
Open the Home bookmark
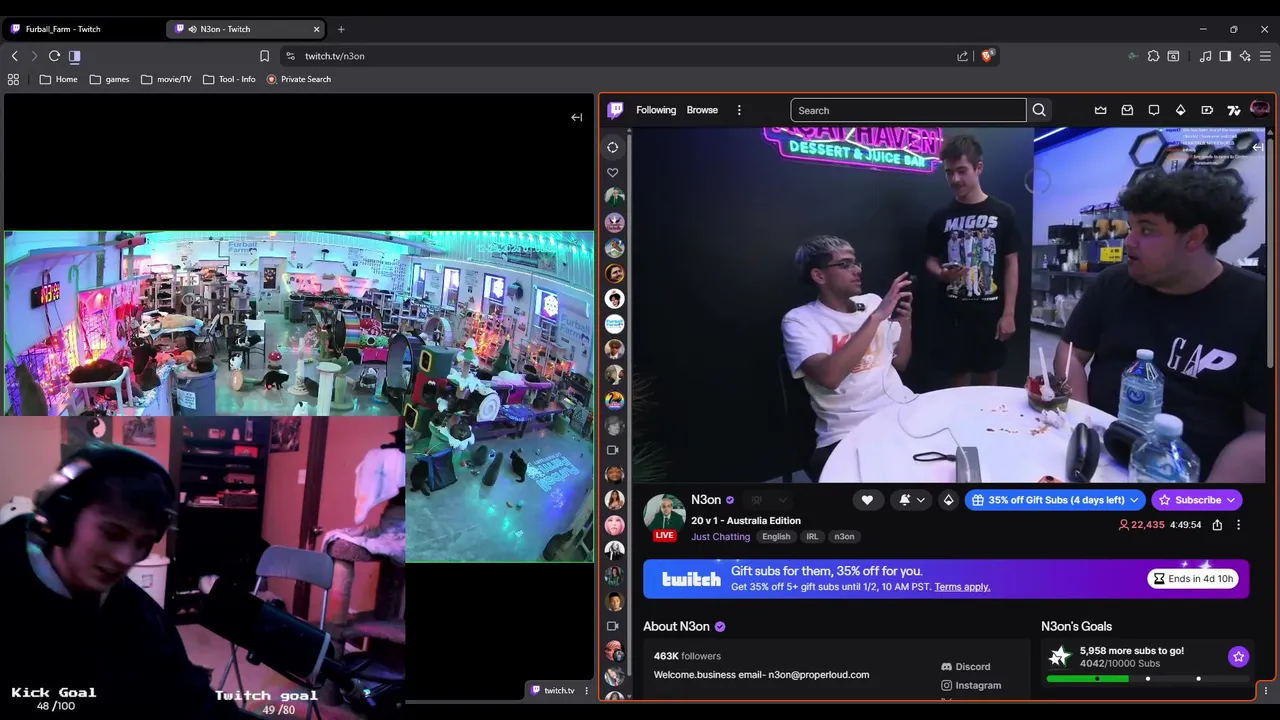pos(58,79)
